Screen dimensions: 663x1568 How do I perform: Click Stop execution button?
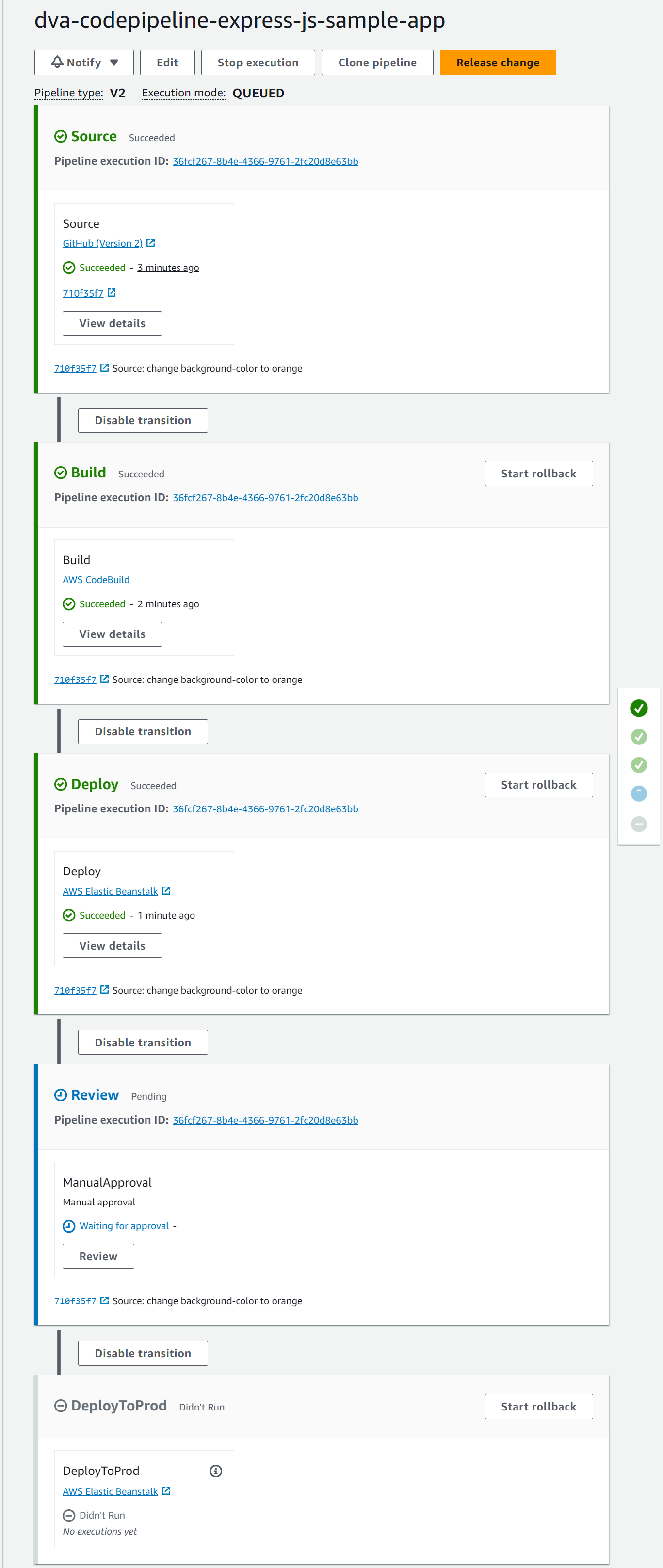click(x=258, y=63)
